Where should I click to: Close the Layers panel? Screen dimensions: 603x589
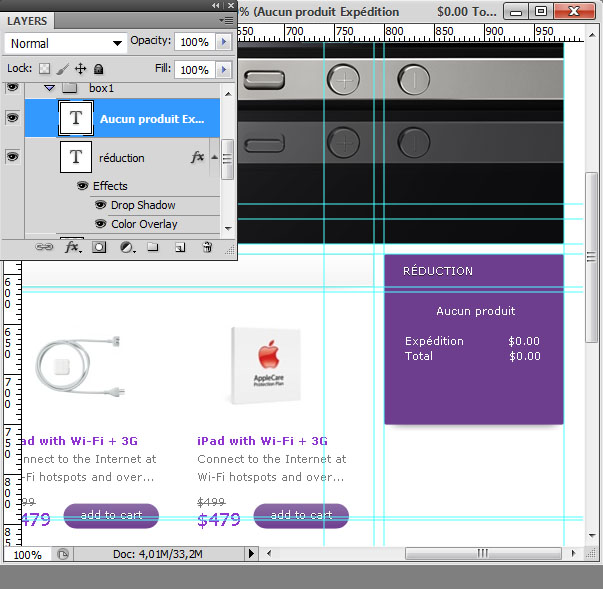click(231, 5)
